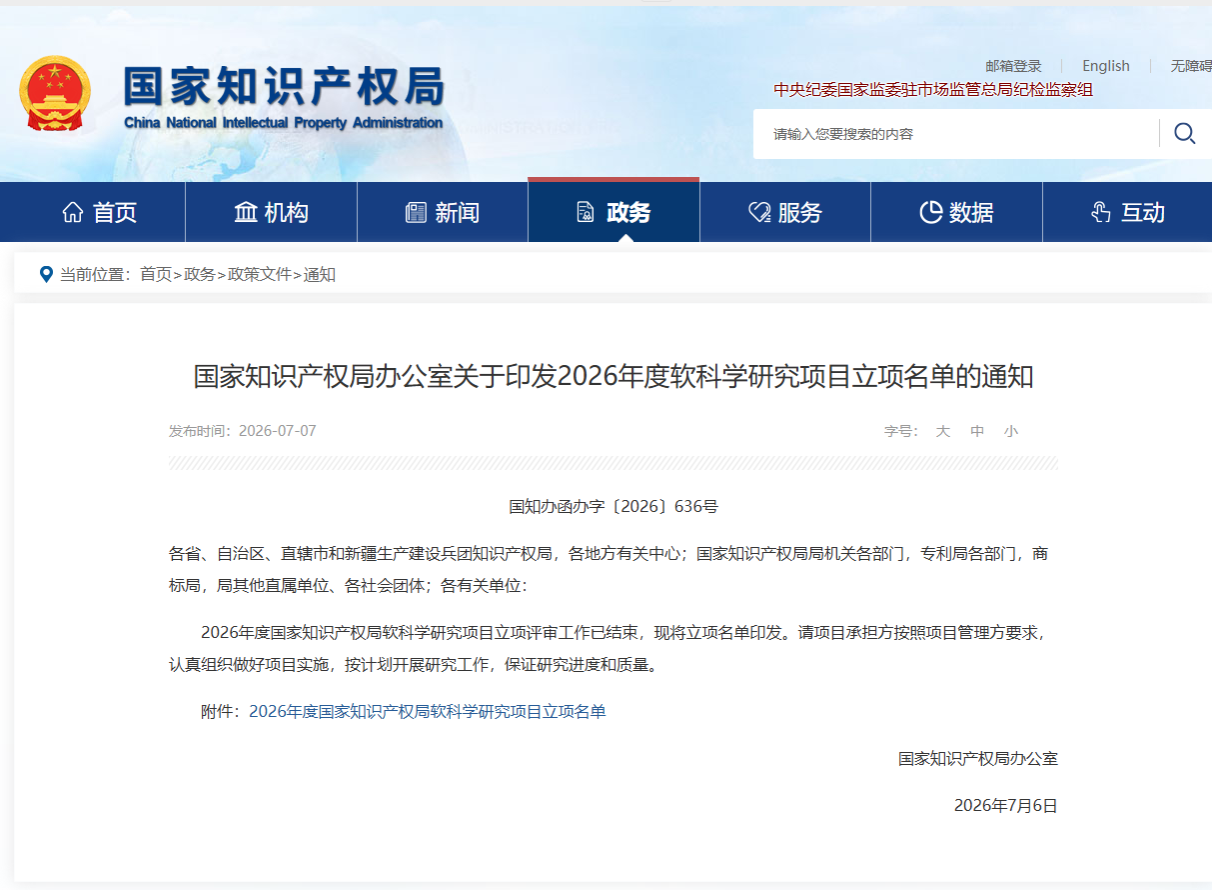Open 中央纪委国家监委驻市场监管总局纪检监察组 link
1212x890 pixels.
(x=933, y=90)
